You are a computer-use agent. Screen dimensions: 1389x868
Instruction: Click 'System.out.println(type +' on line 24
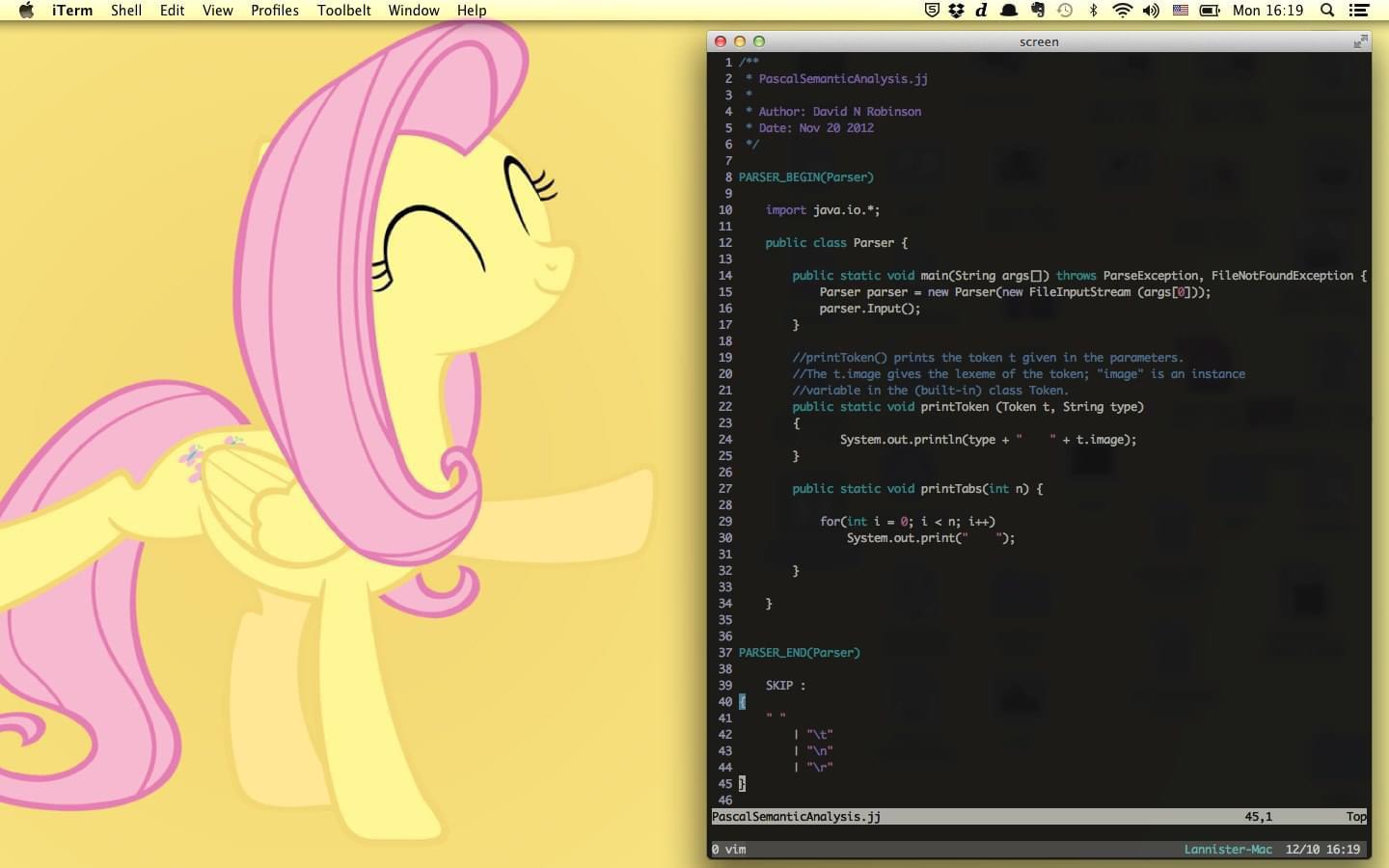(924, 440)
